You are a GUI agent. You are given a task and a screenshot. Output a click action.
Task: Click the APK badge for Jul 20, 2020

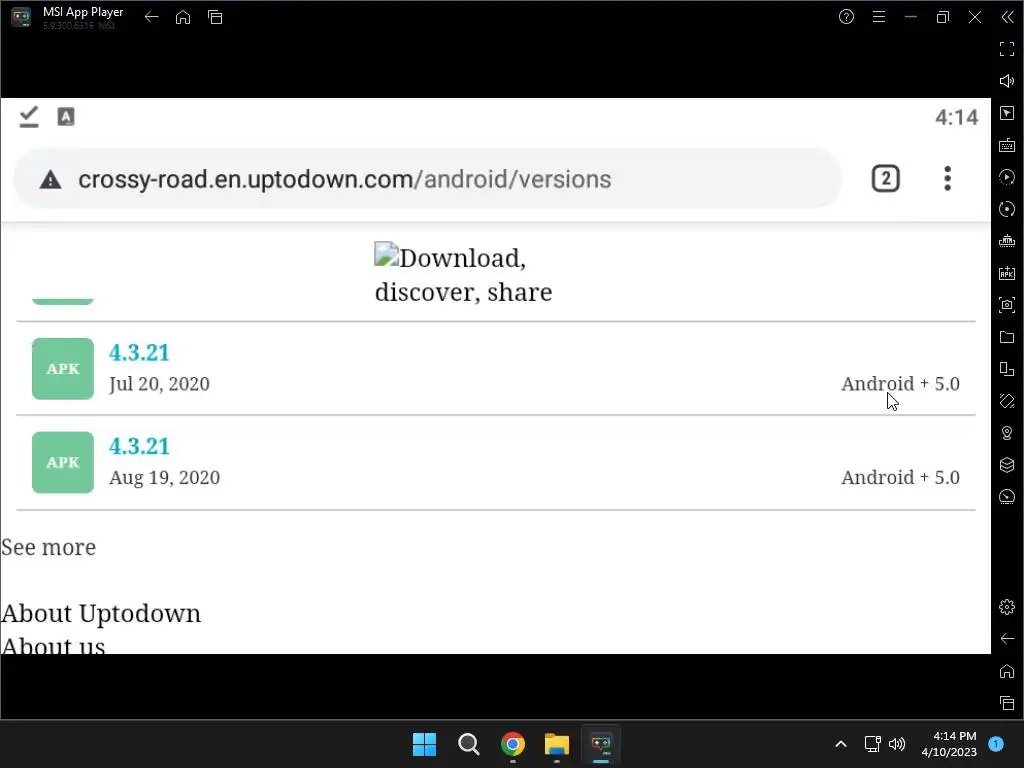click(x=63, y=368)
